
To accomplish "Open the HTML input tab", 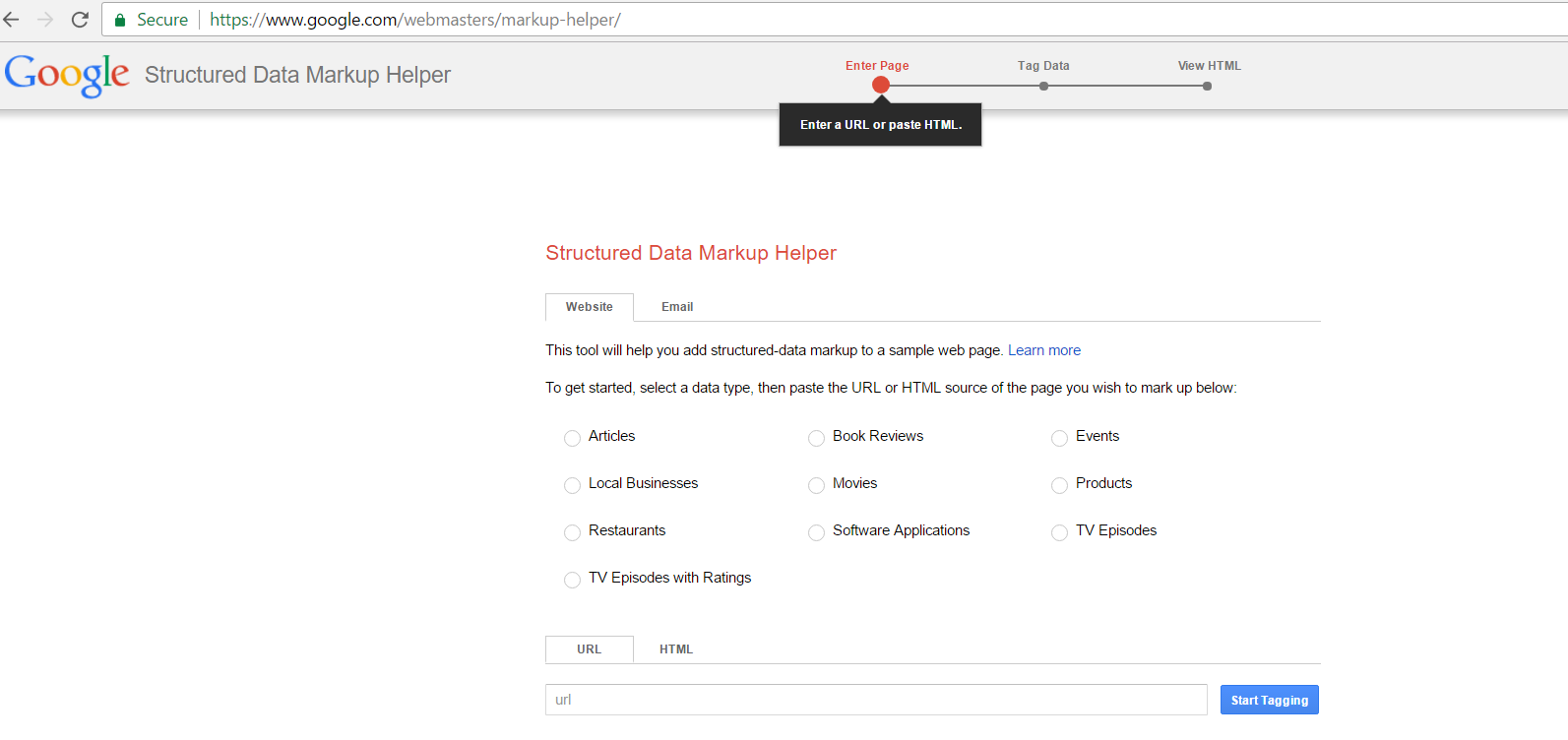I will pos(676,649).
